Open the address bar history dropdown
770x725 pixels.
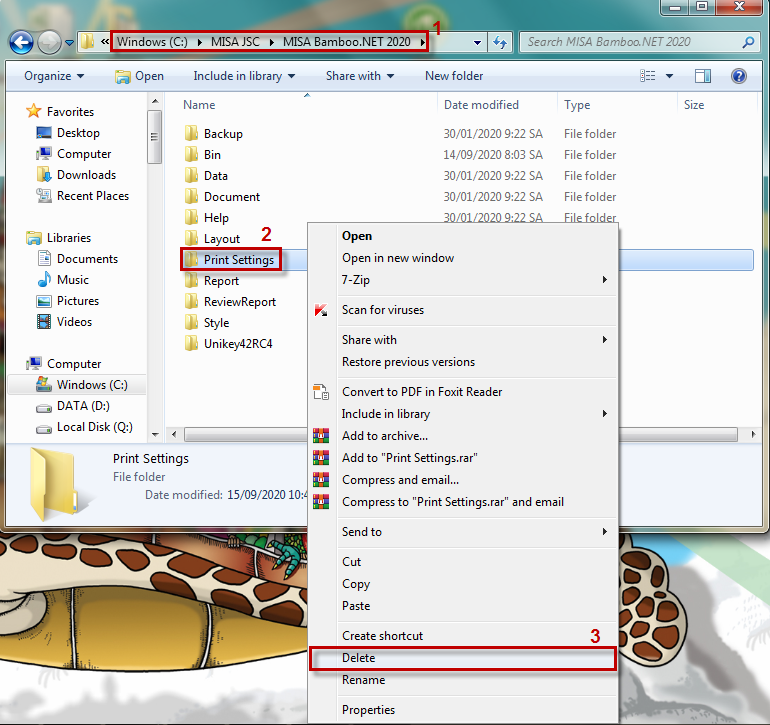[x=477, y=43]
